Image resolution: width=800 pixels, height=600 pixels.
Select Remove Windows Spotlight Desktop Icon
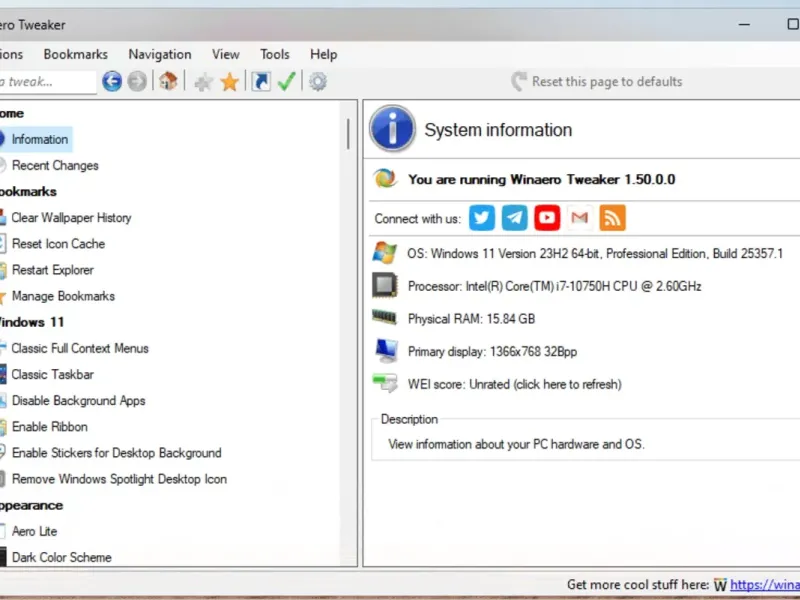[x=119, y=479]
